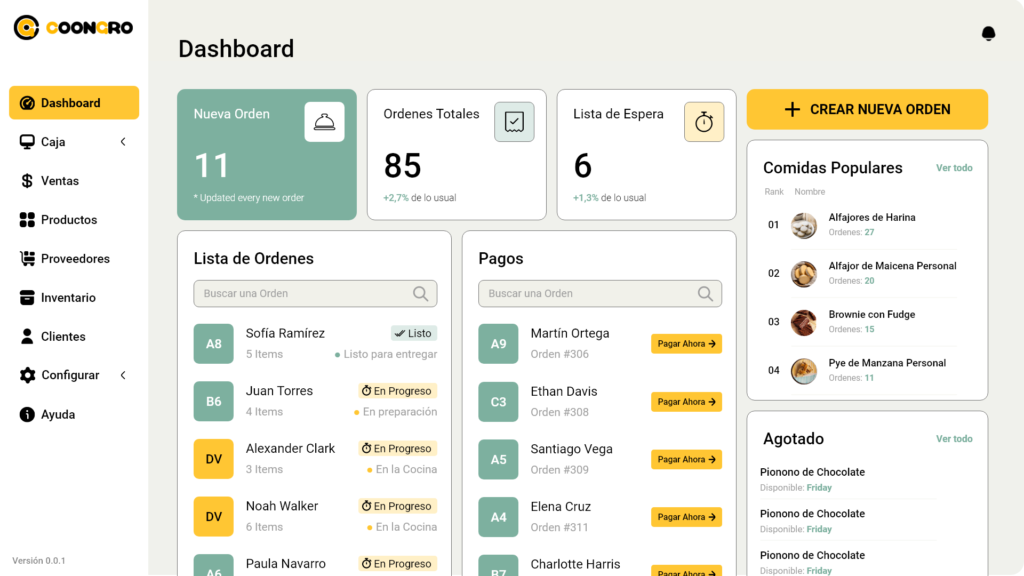
Task: Click Ver todo in Agotado panel
Action: pos(954,439)
